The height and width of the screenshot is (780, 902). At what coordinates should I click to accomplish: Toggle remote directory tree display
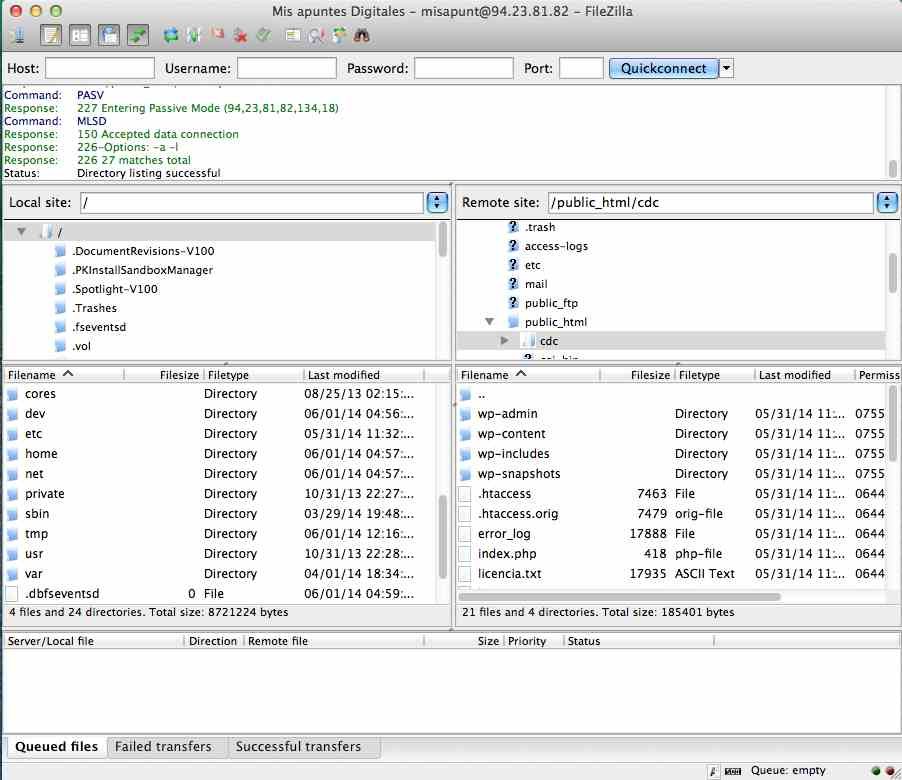click(109, 36)
